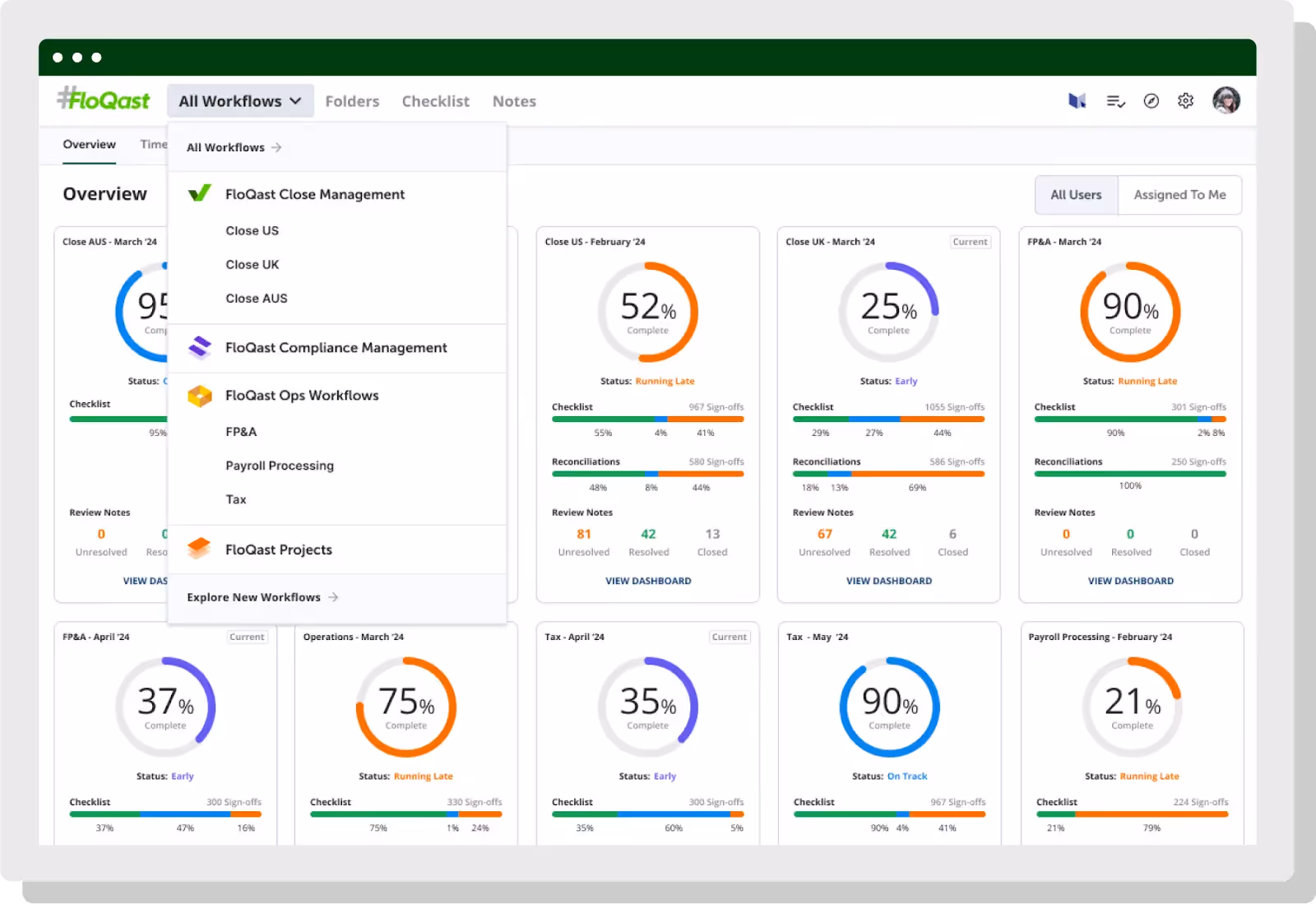Switch to Assigned To Me view
This screenshot has width=1316, height=904.
coord(1179,195)
